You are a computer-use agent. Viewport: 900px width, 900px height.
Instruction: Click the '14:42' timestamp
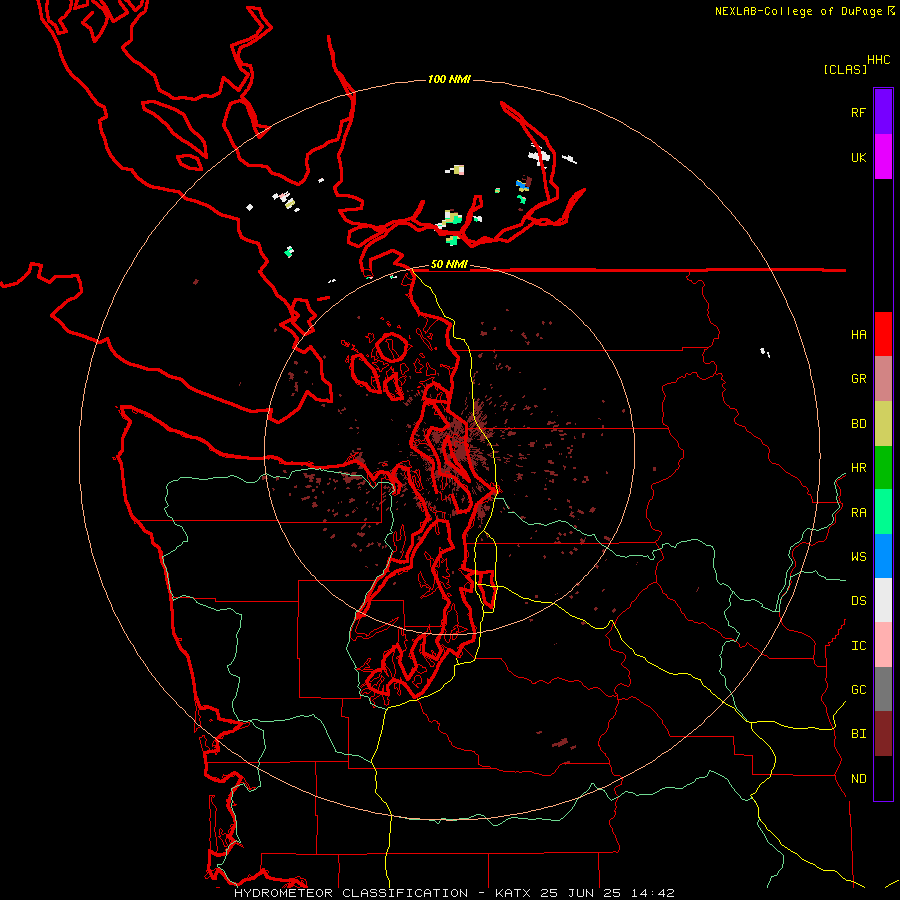click(653, 893)
